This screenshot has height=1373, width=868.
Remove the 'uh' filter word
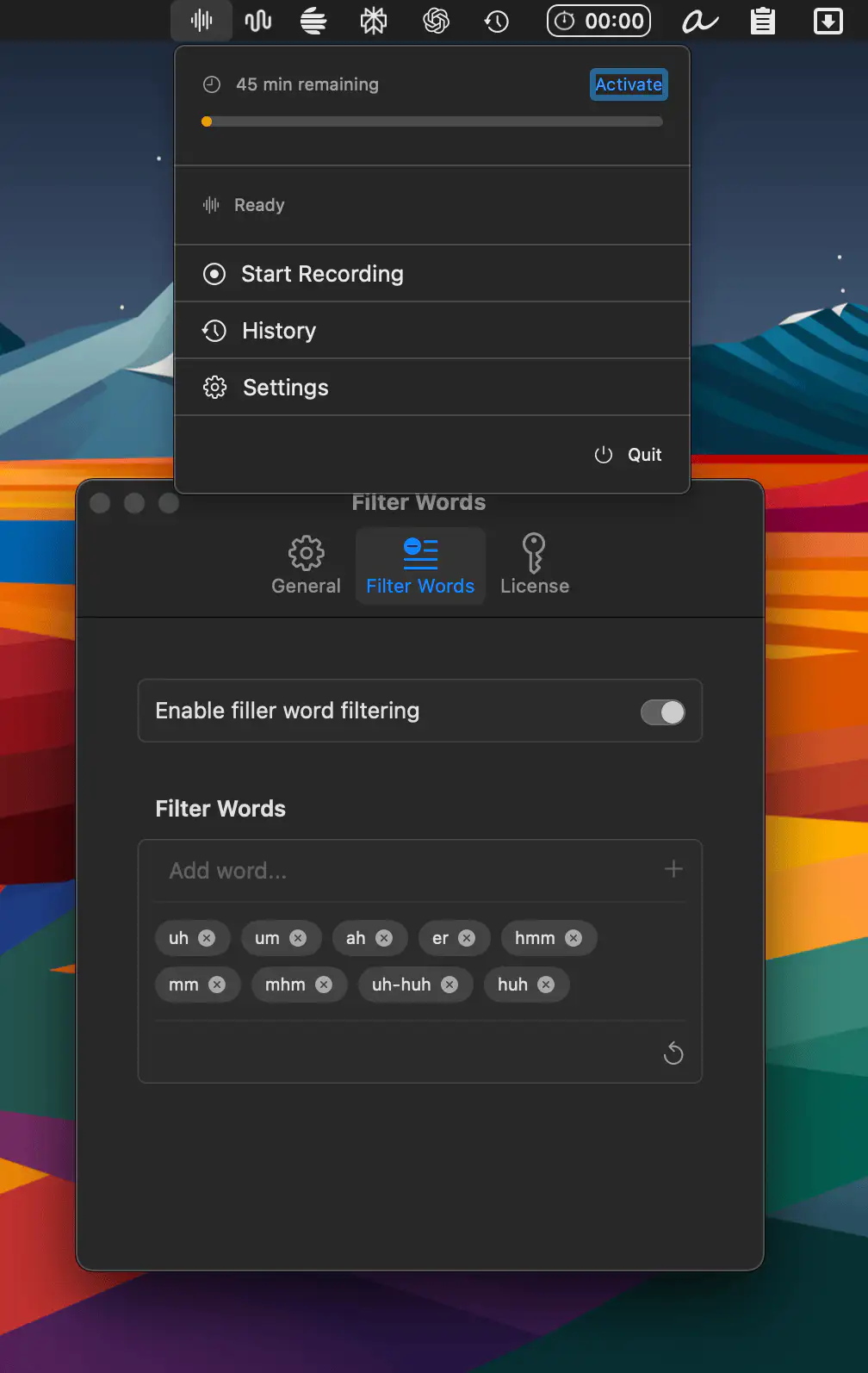click(207, 938)
